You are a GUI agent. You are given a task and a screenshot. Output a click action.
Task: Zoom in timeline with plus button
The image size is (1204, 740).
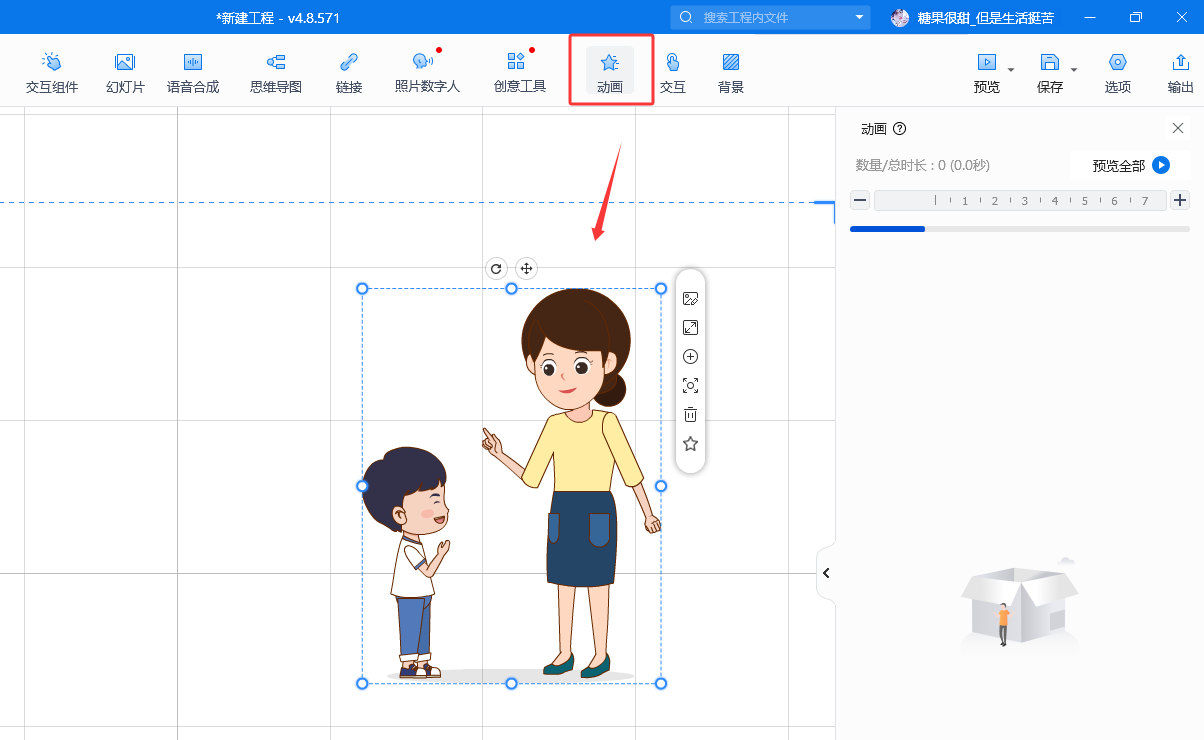tap(1180, 200)
